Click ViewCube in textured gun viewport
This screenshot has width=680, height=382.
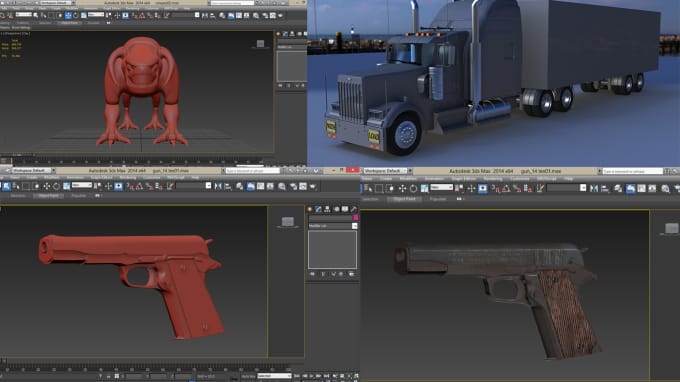671,228
